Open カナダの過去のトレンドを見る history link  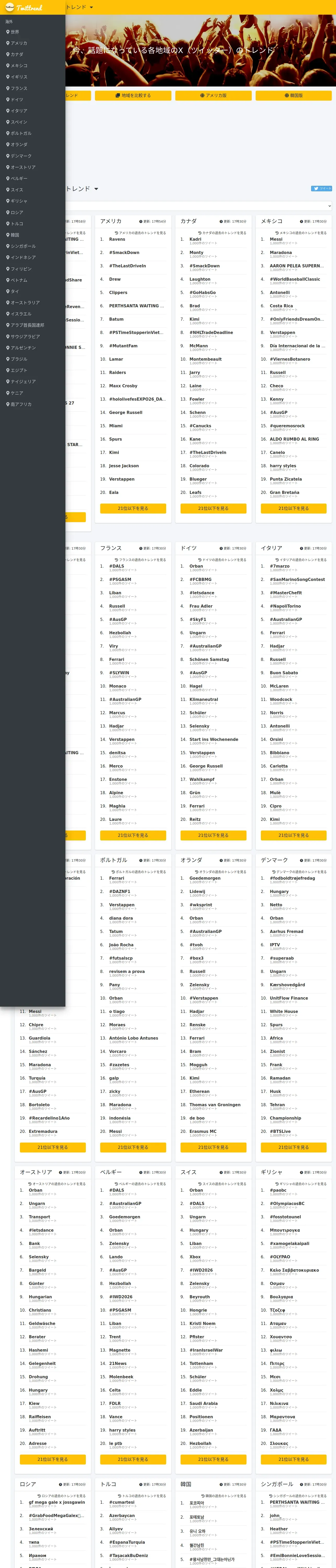222,233
